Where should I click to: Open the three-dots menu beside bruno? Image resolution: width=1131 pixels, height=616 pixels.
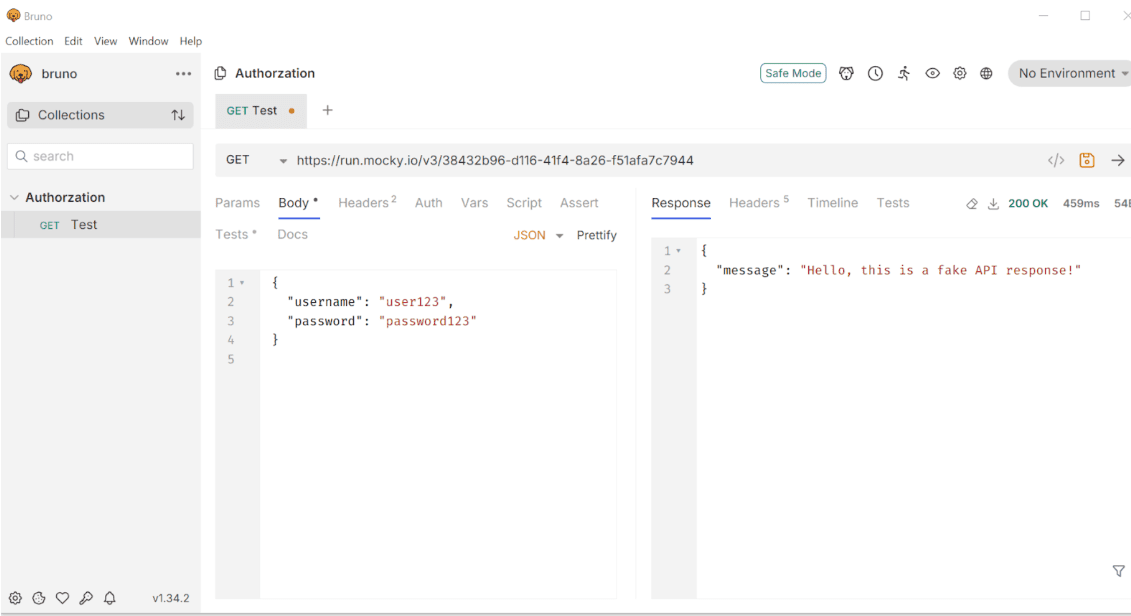(183, 74)
